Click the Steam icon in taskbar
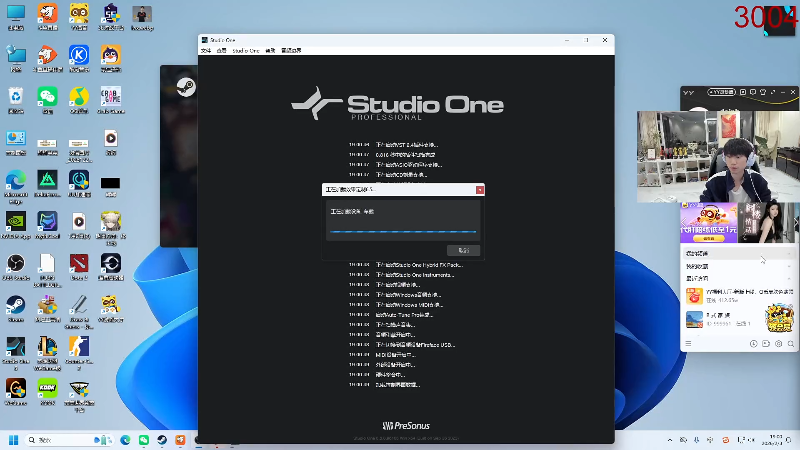Screen dimensions: 800x450 pyautogui.click(x=162, y=440)
